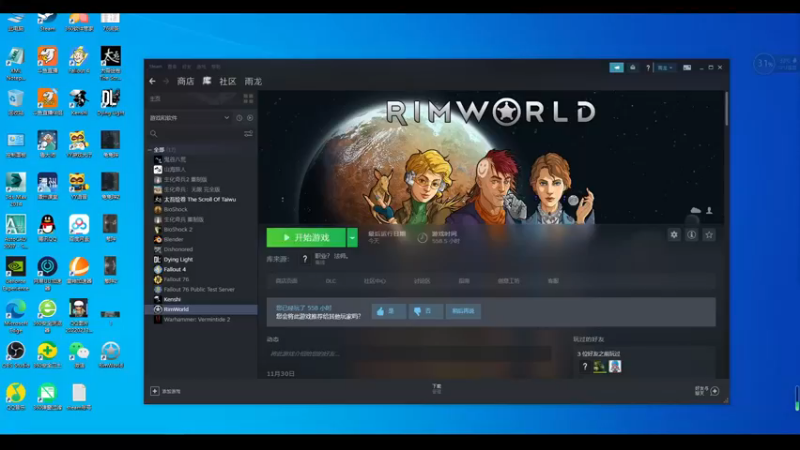Image resolution: width=800 pixels, height=450 pixels.
Task: Click the Steam page vertical scrollbar
Action: point(726,109)
